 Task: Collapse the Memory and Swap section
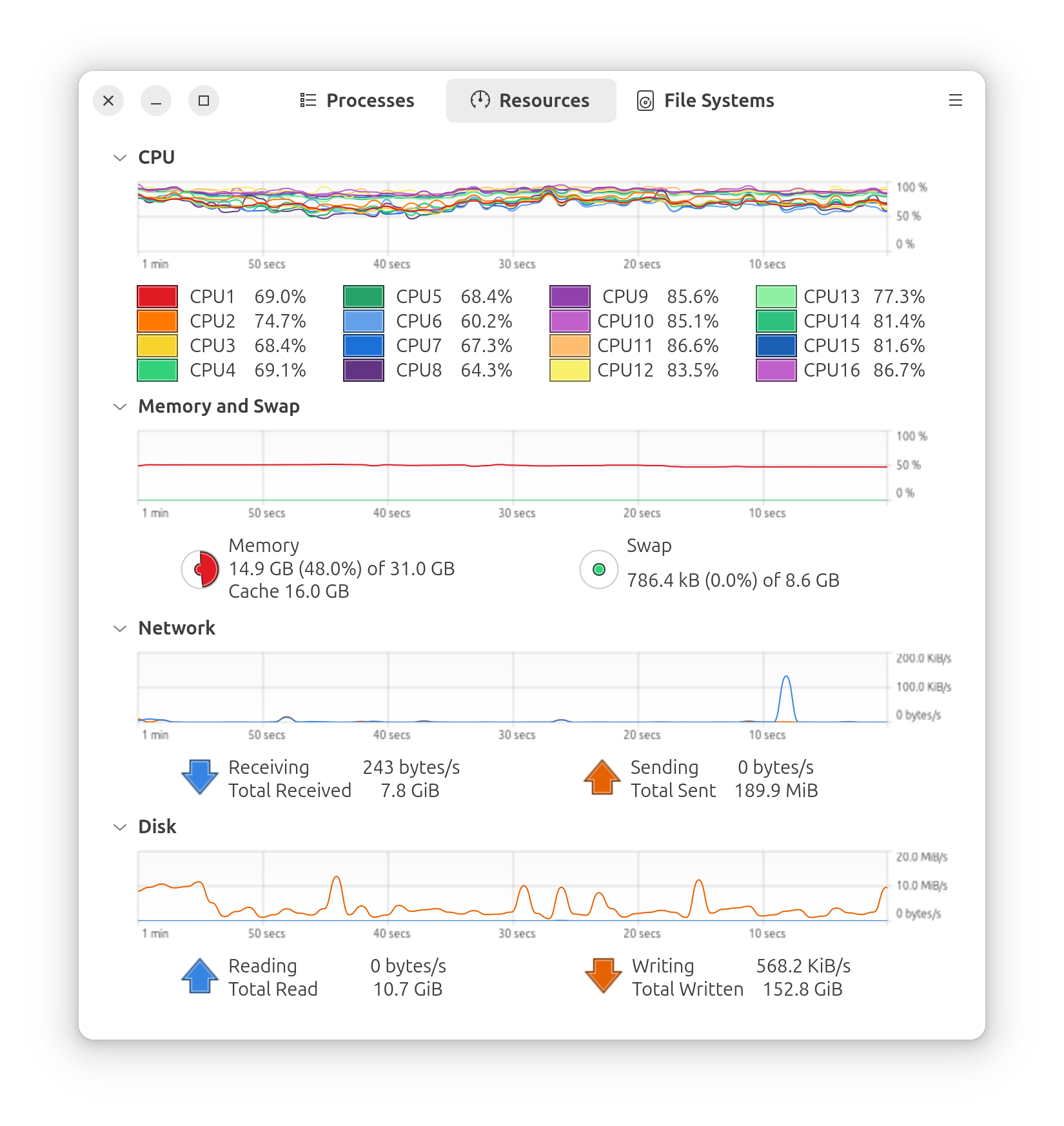[x=120, y=406]
